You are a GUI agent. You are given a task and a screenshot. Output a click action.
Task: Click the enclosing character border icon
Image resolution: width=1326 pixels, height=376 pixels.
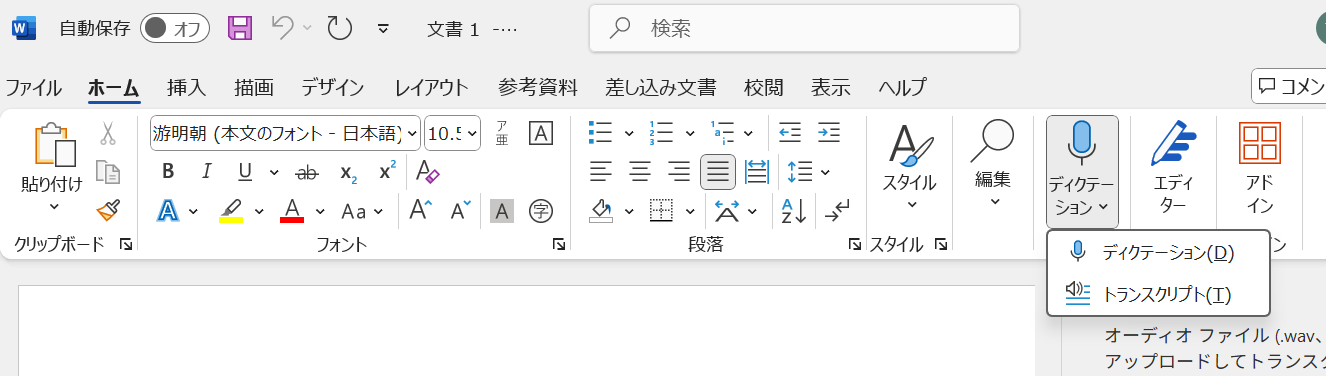tap(540, 133)
